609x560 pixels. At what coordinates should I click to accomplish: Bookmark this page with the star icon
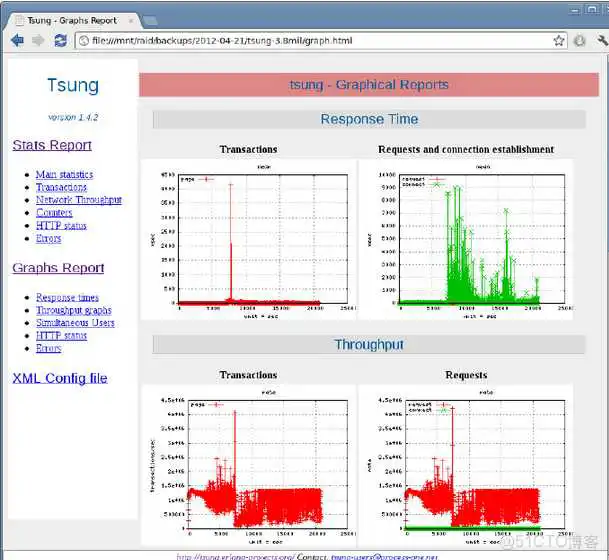coord(559,41)
